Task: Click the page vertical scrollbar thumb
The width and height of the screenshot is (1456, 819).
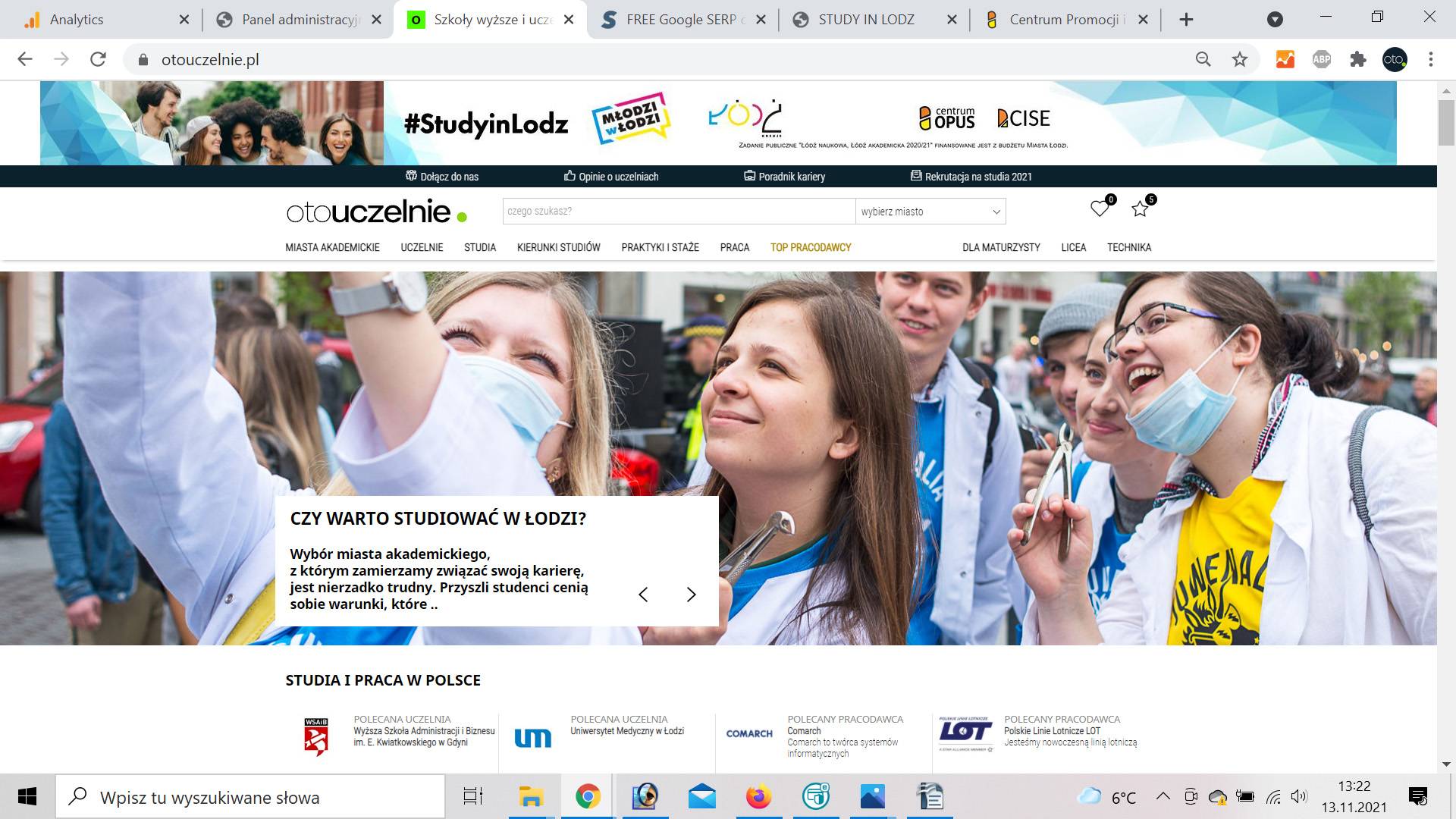Action: point(1446,121)
